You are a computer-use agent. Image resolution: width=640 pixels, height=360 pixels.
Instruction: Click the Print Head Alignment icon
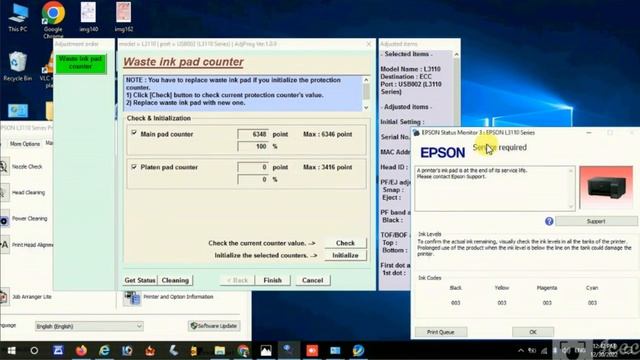(4, 245)
